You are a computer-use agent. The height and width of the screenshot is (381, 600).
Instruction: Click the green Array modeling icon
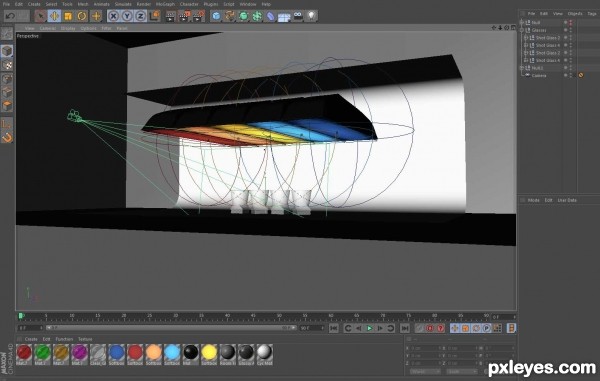tap(257, 16)
